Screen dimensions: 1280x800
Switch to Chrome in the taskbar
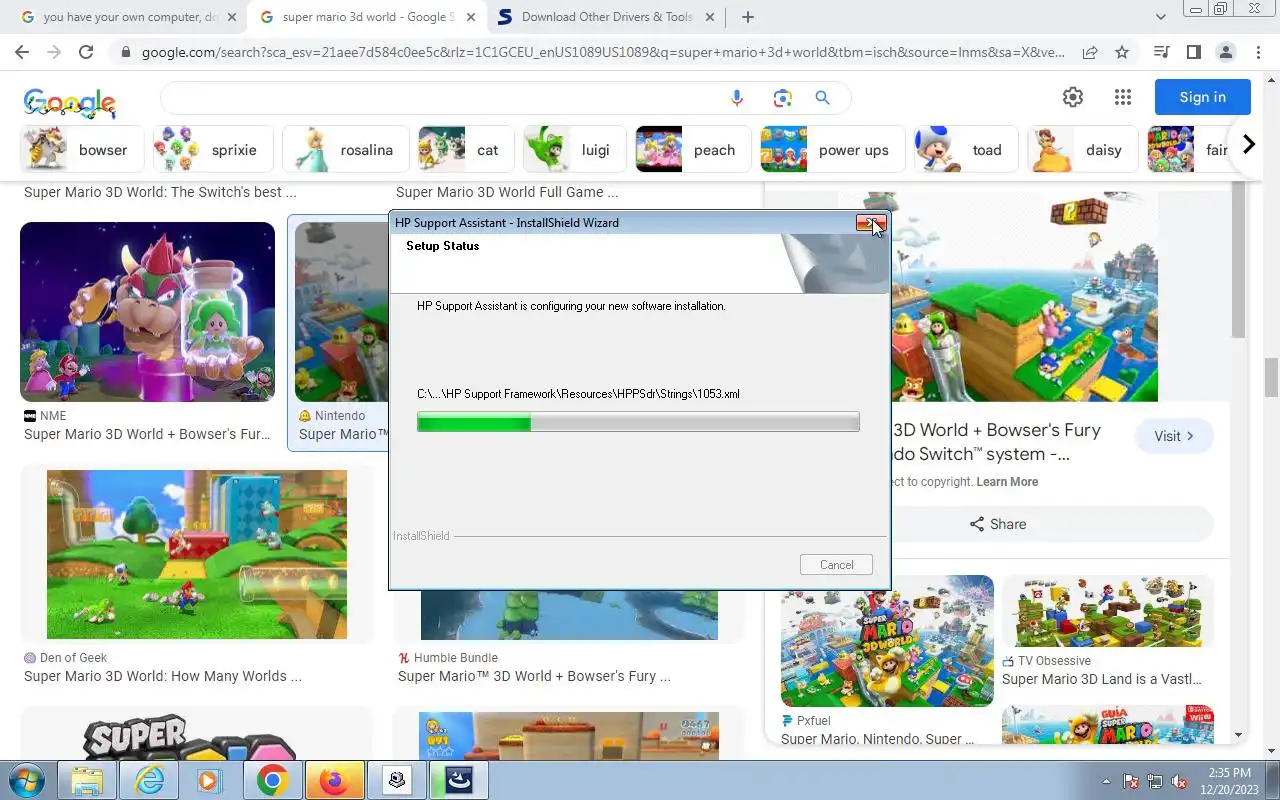tap(272, 780)
